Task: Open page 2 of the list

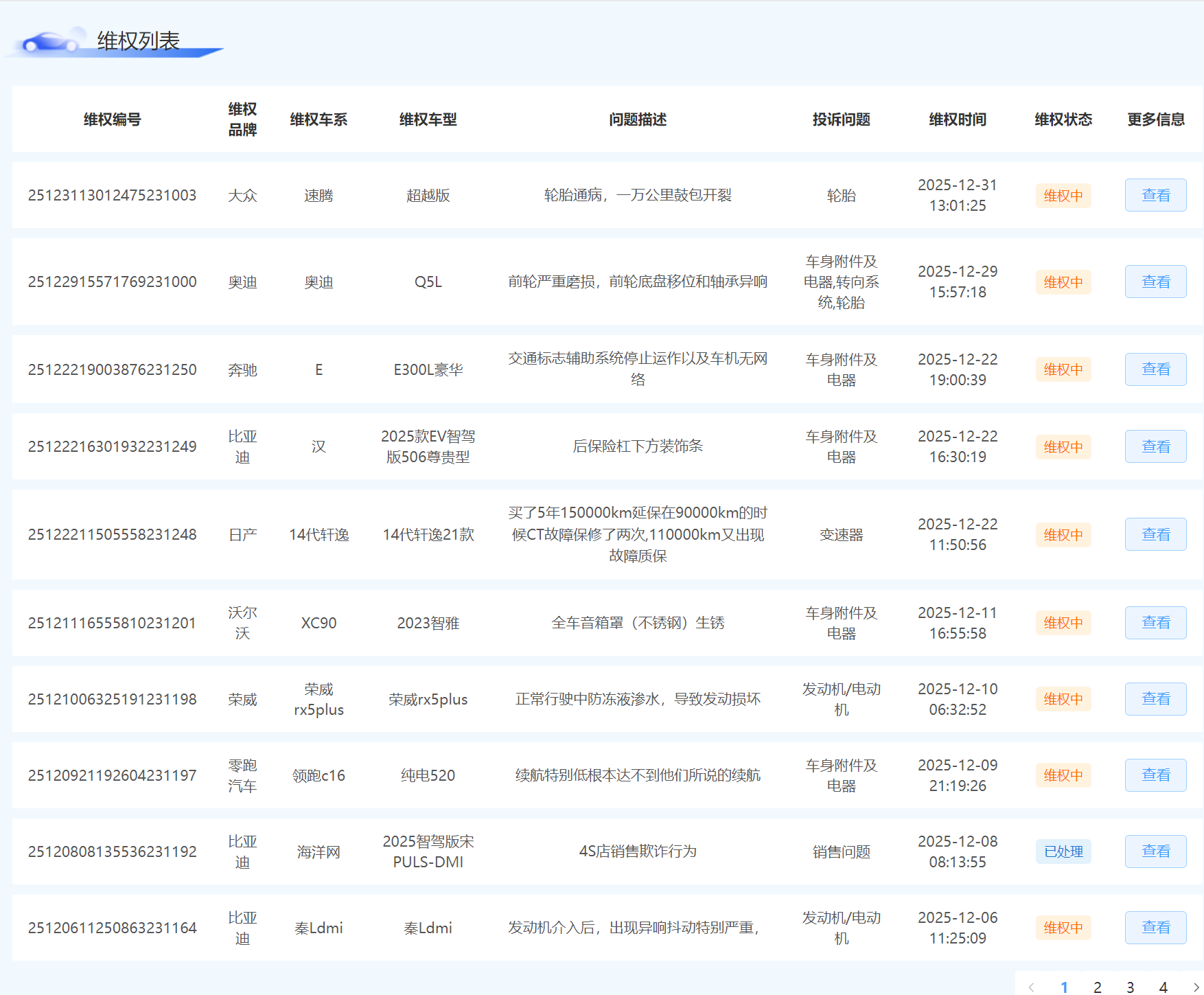Action: [1097, 987]
